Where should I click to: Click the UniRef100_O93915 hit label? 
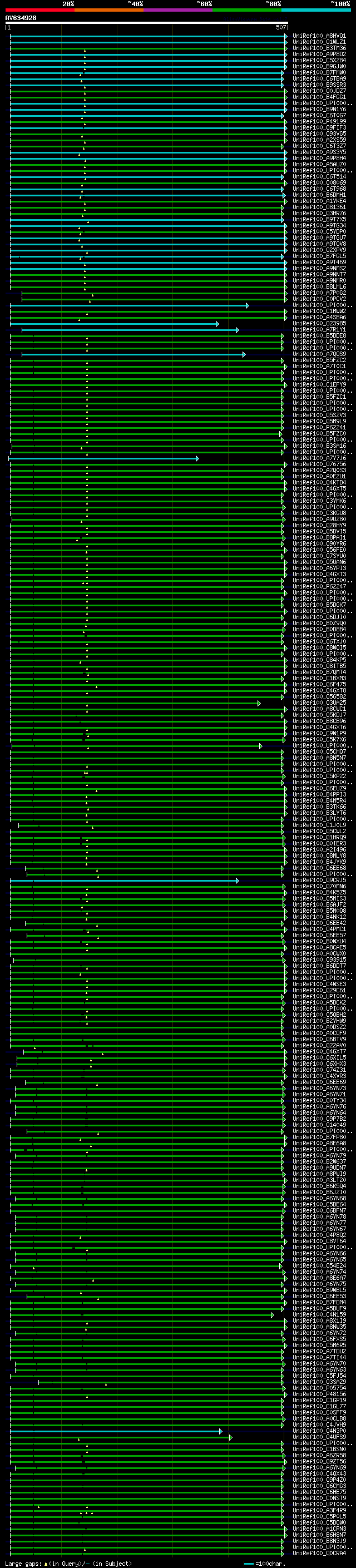coord(319,960)
